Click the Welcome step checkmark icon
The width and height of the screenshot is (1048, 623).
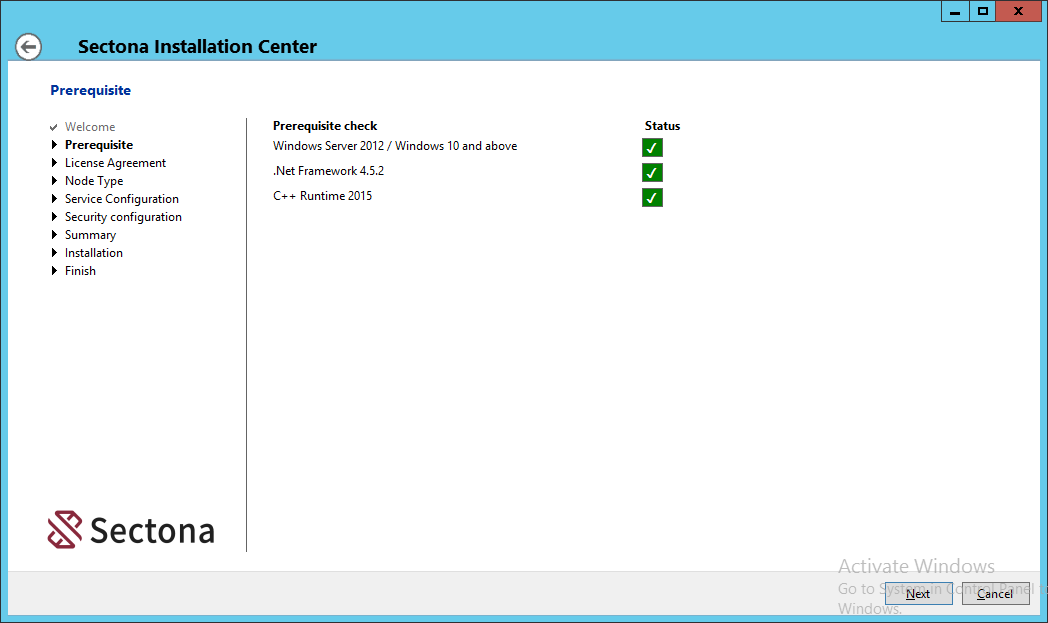coord(54,128)
